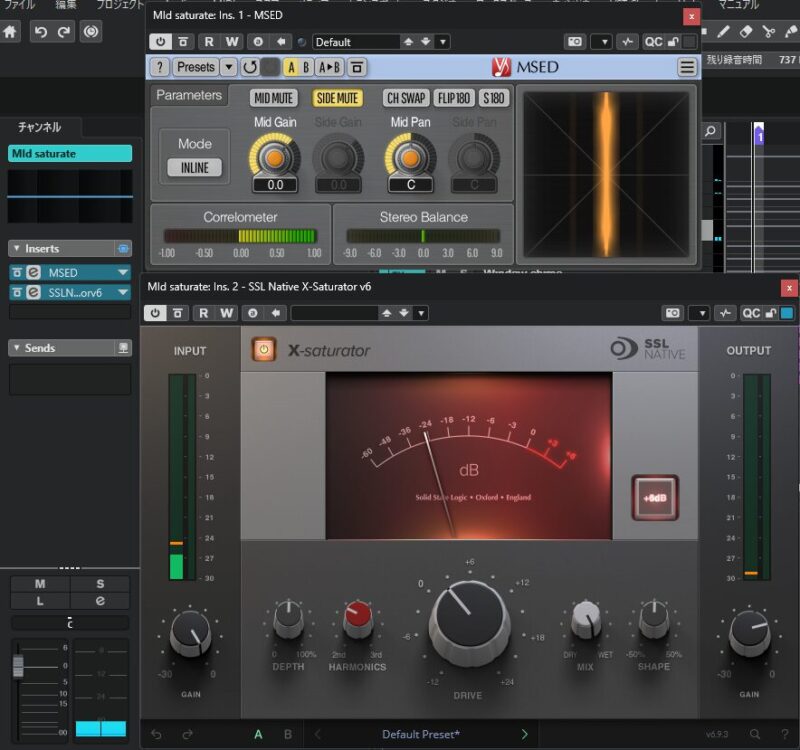Toggle the MID MUTE button
The width and height of the screenshot is (800, 750).
click(273, 98)
